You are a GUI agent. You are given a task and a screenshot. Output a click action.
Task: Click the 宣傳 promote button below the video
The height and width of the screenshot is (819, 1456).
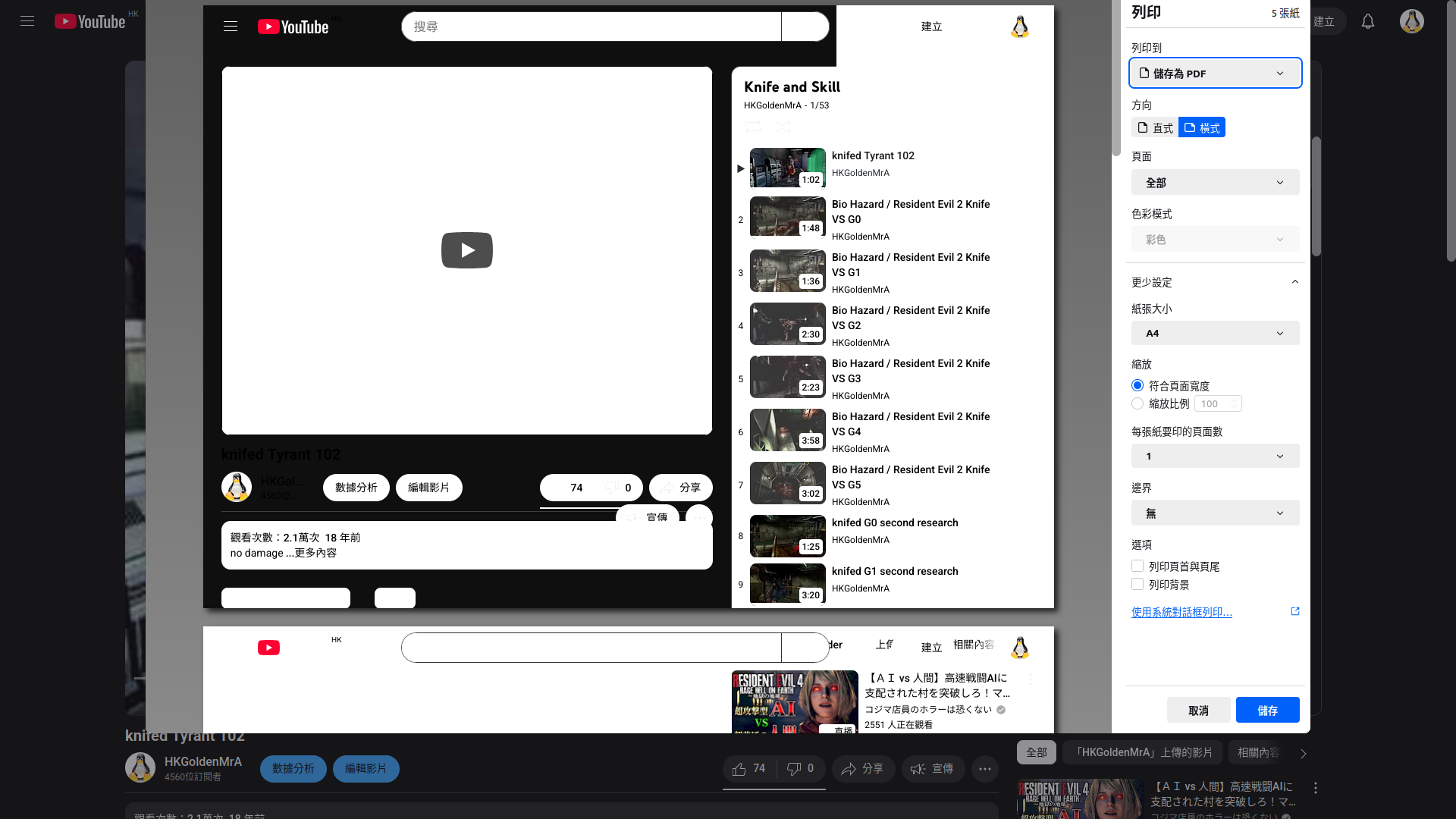[933, 769]
